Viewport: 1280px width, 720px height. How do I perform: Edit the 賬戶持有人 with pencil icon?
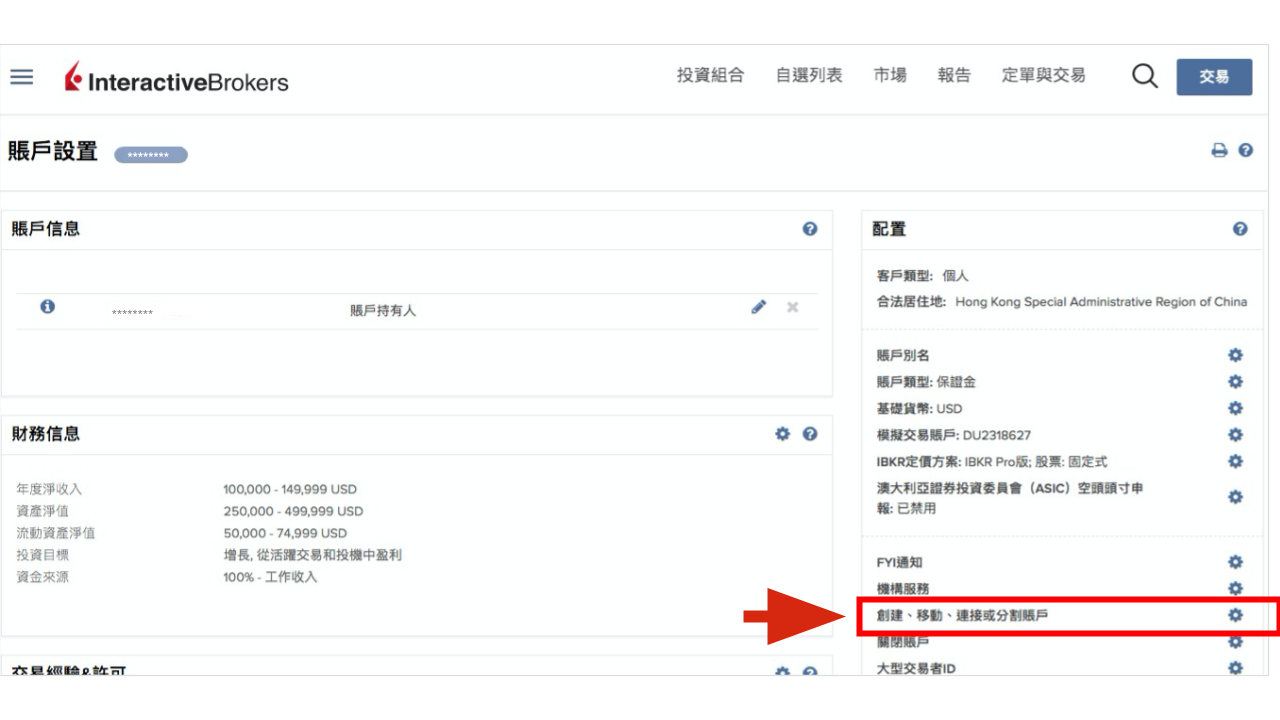[x=759, y=307]
